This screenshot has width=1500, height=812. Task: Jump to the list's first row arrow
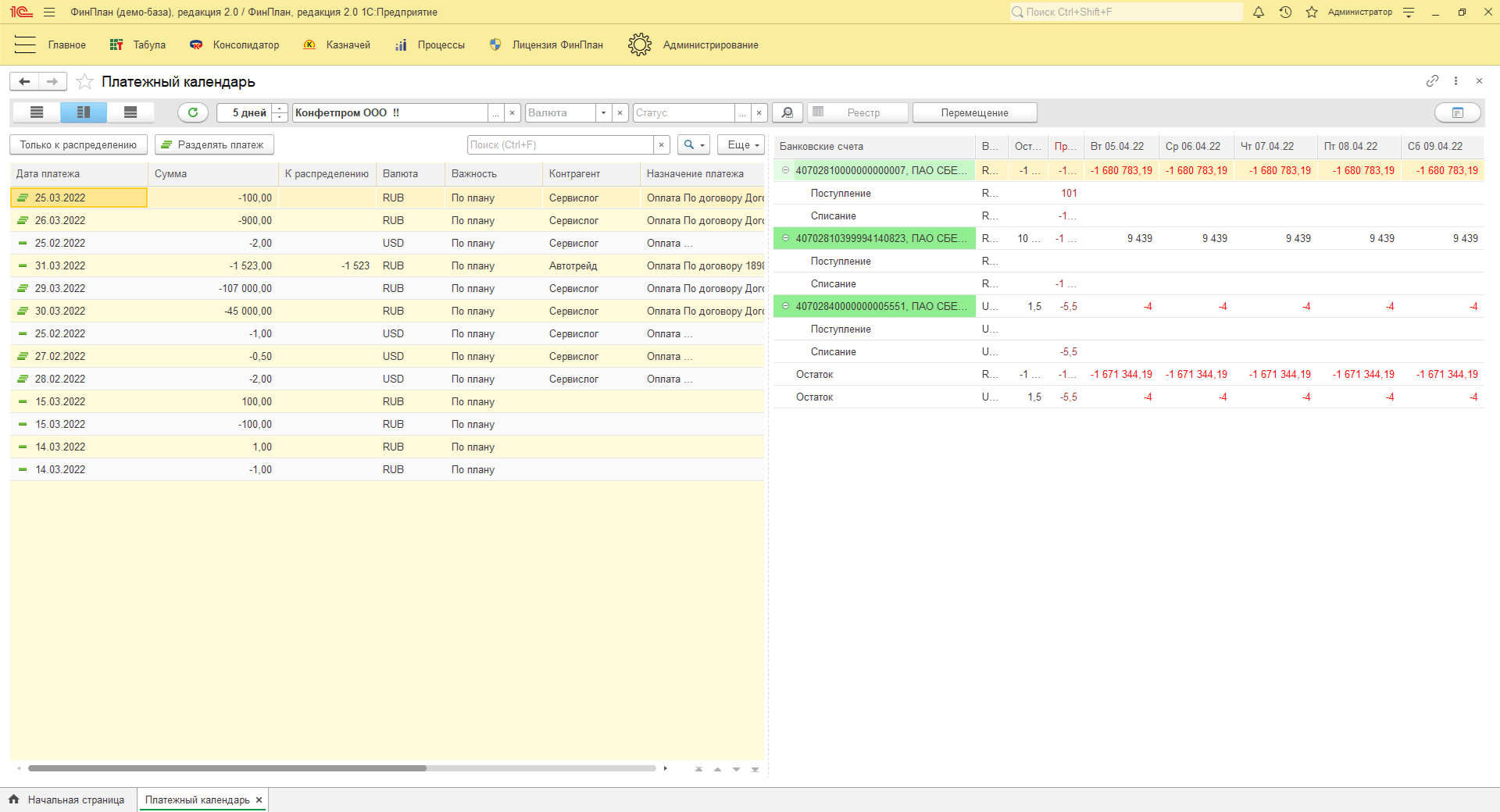click(698, 769)
